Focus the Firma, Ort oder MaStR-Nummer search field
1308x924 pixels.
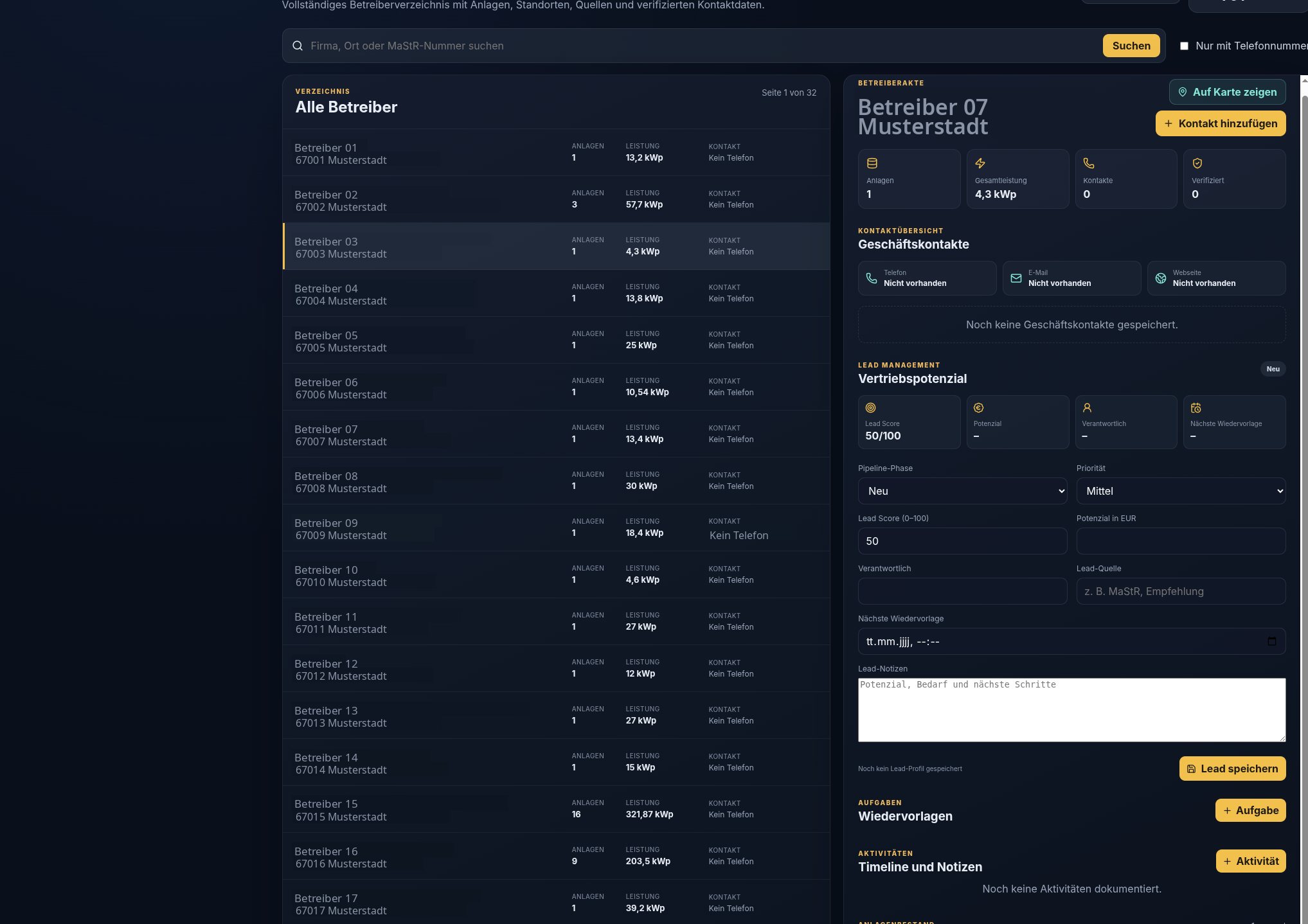(x=704, y=46)
